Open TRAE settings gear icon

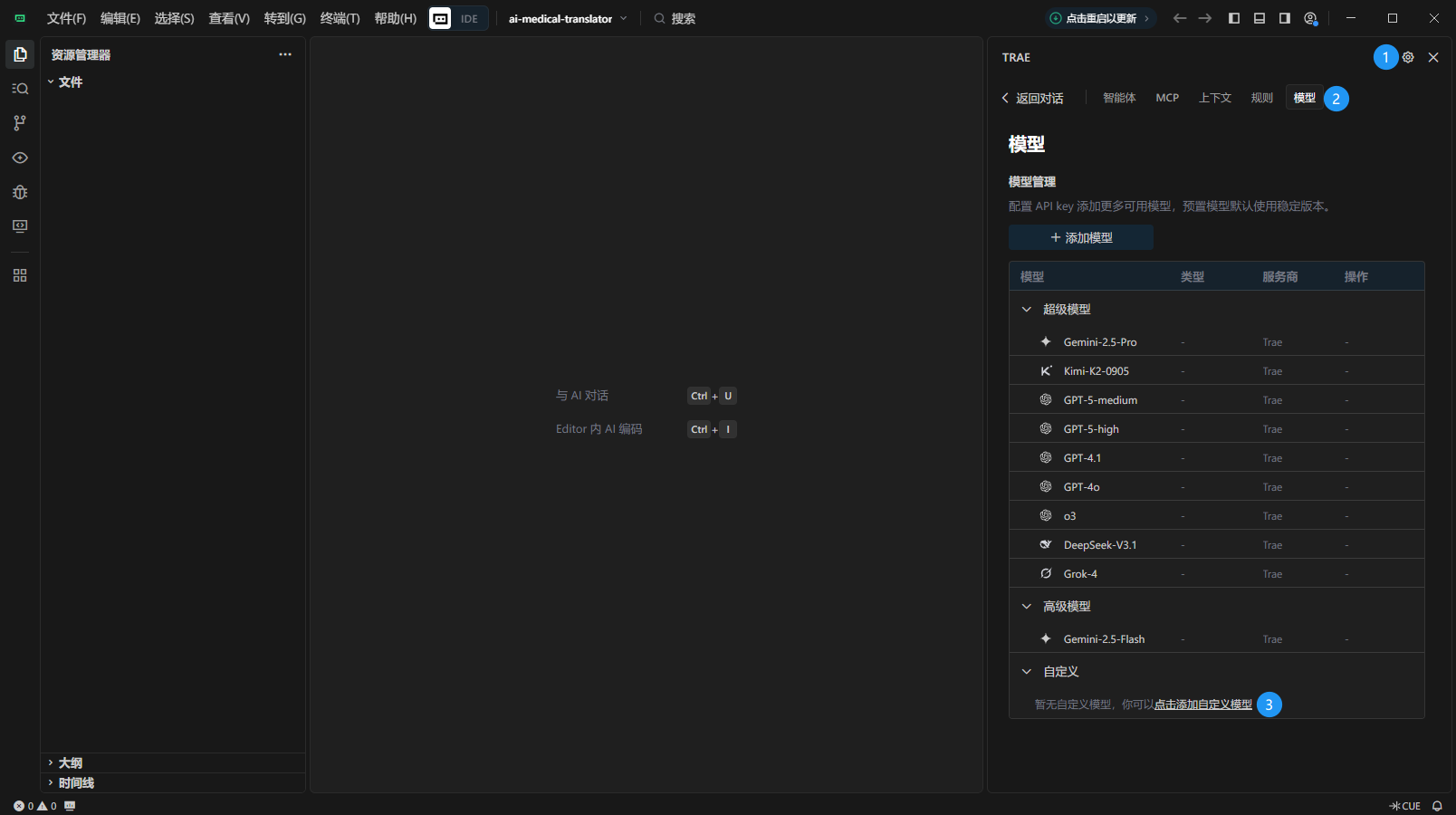click(1408, 57)
